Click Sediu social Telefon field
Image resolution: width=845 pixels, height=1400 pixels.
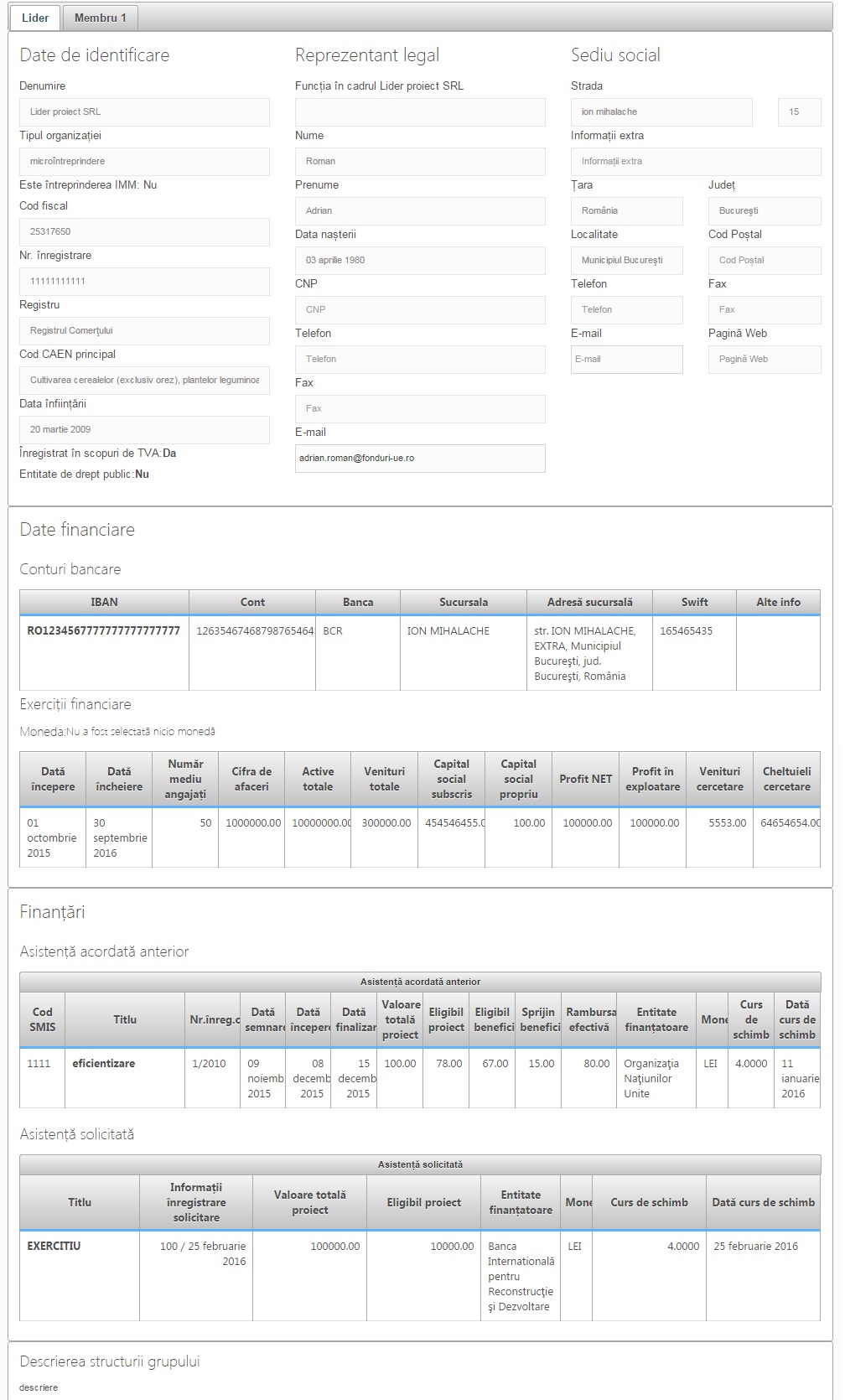click(x=627, y=310)
